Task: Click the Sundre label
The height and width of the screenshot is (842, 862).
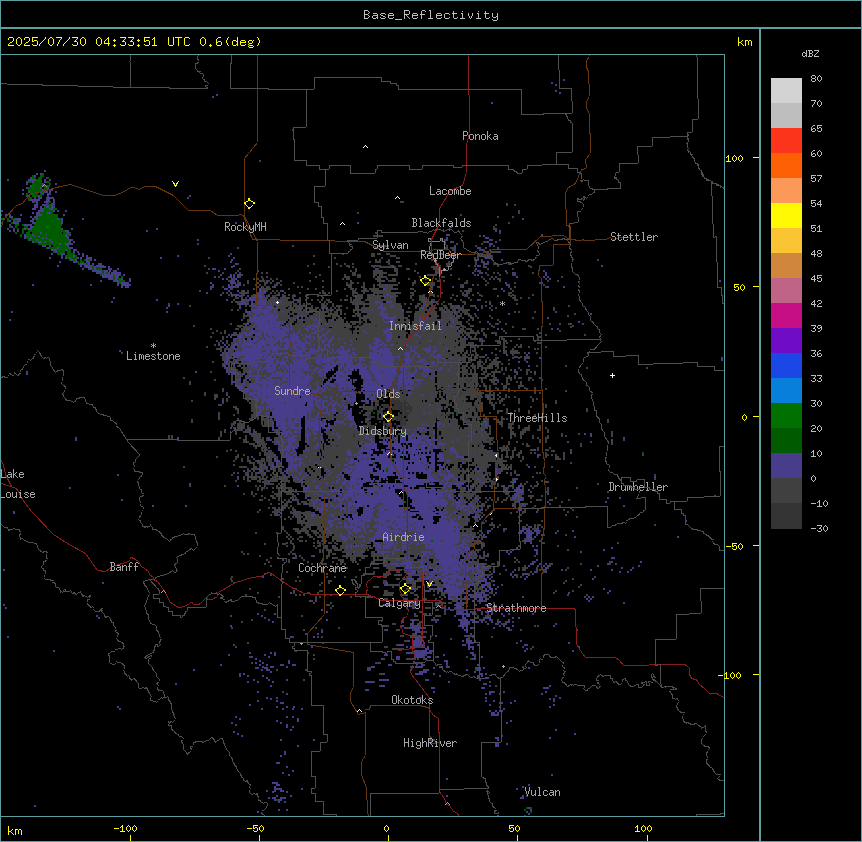Action: [x=292, y=391]
